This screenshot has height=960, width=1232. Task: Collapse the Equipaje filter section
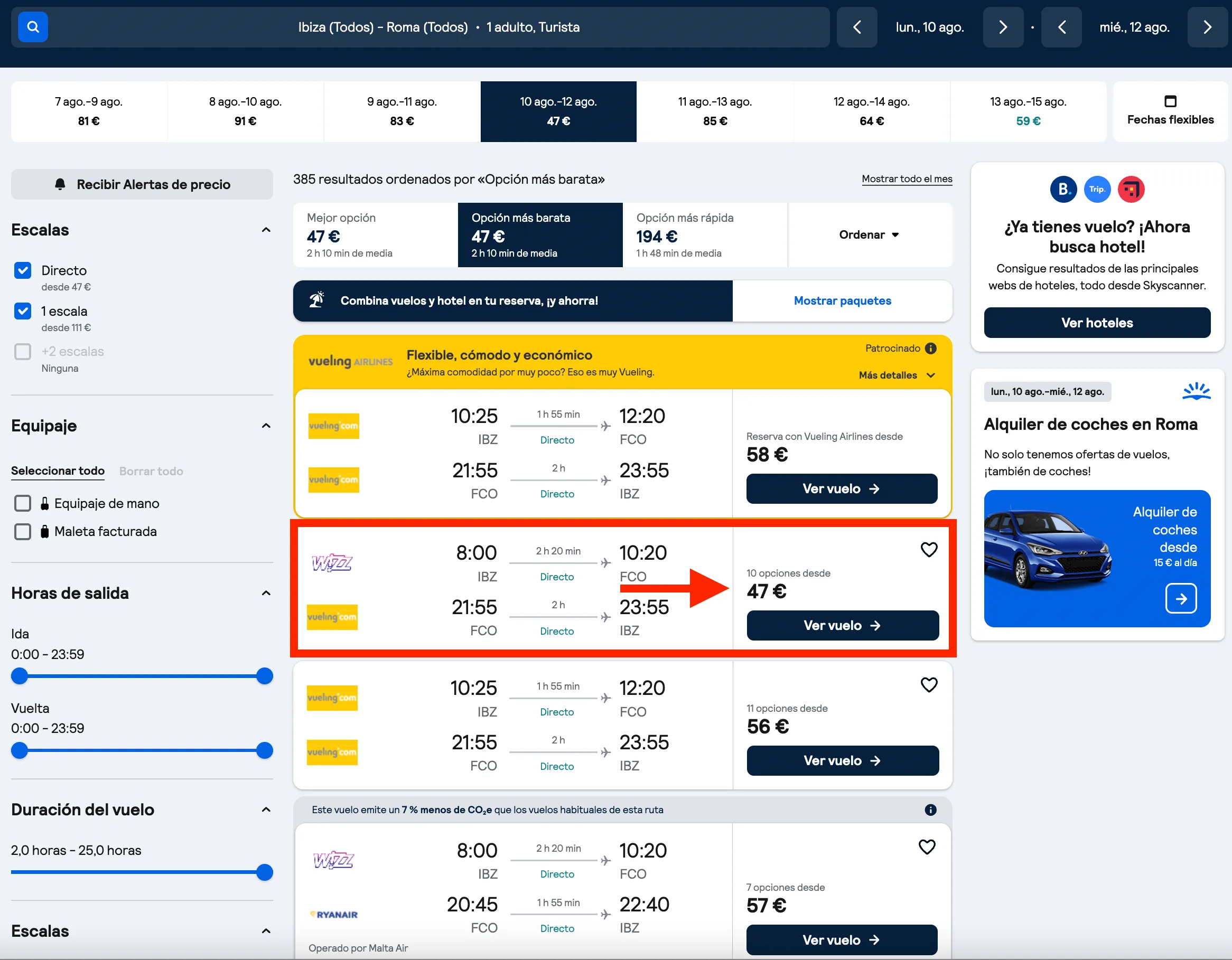266,426
